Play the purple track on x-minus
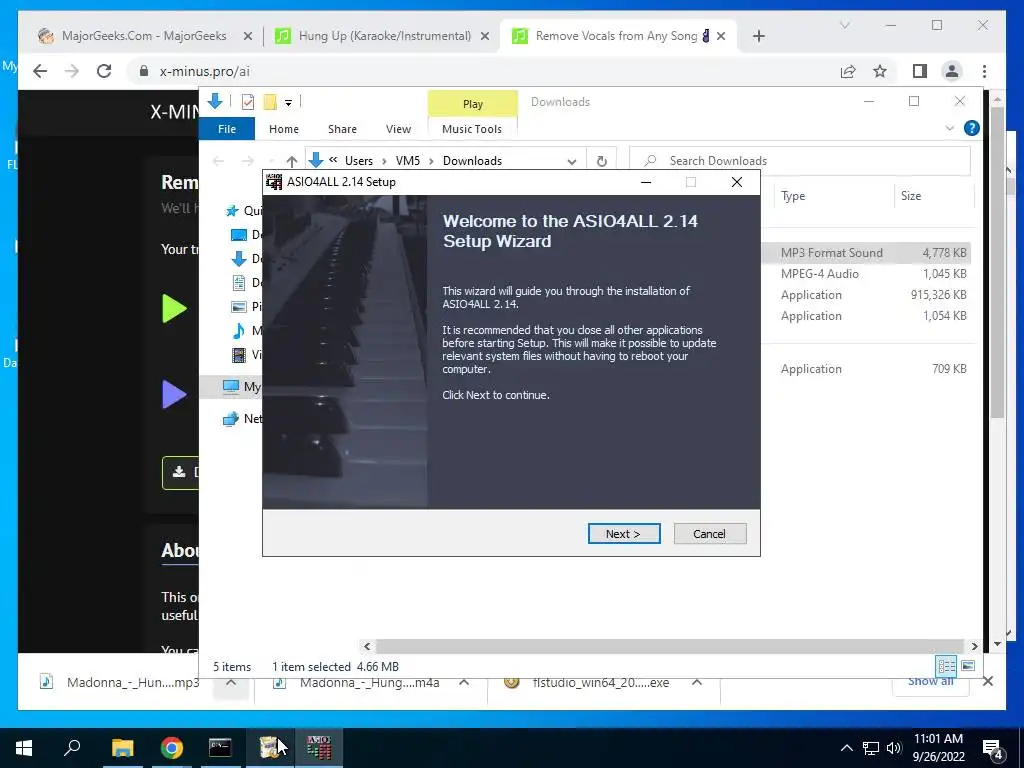This screenshot has height=768, width=1024. click(174, 394)
